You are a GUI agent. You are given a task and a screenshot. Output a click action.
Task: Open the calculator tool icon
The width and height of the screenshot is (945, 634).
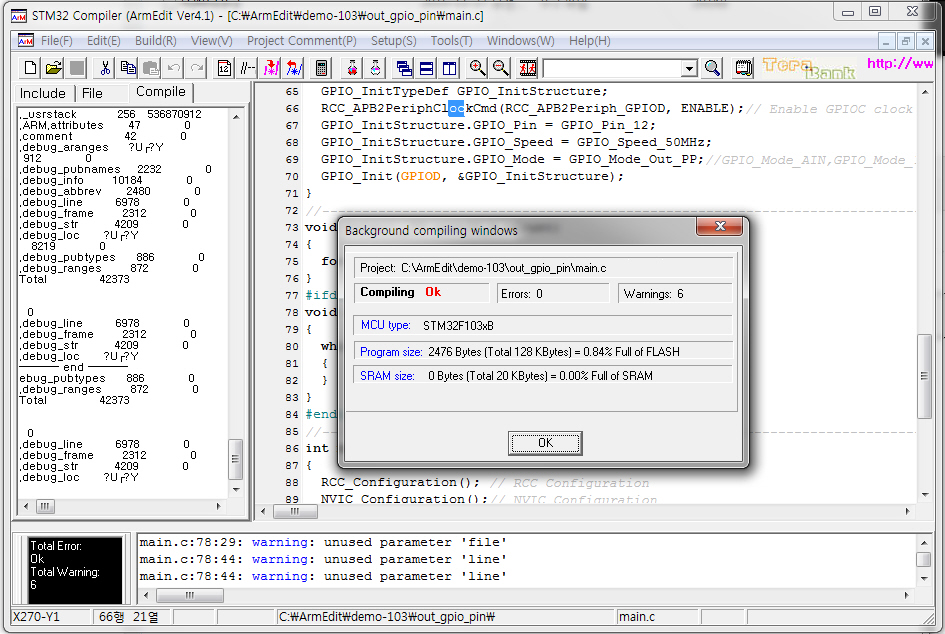point(321,68)
